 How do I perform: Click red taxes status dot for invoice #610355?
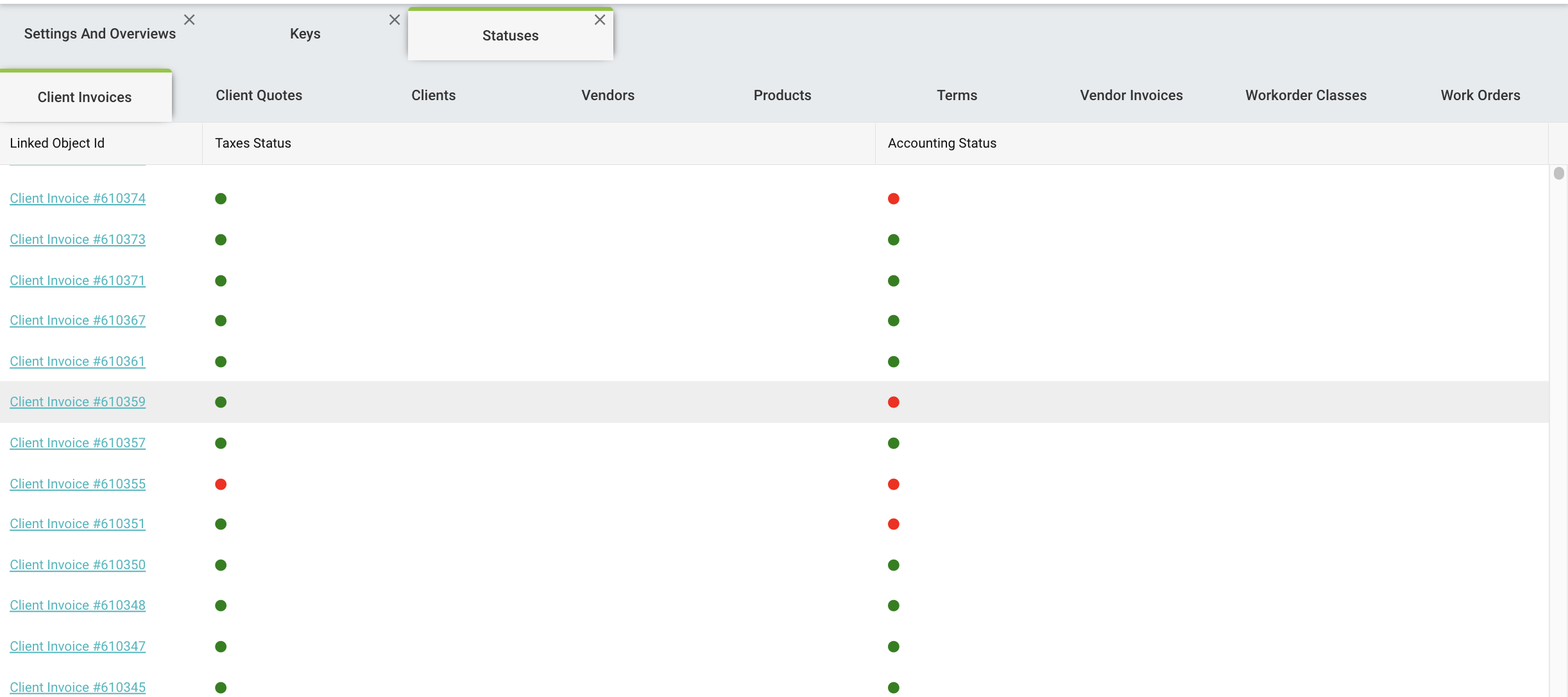pos(221,484)
